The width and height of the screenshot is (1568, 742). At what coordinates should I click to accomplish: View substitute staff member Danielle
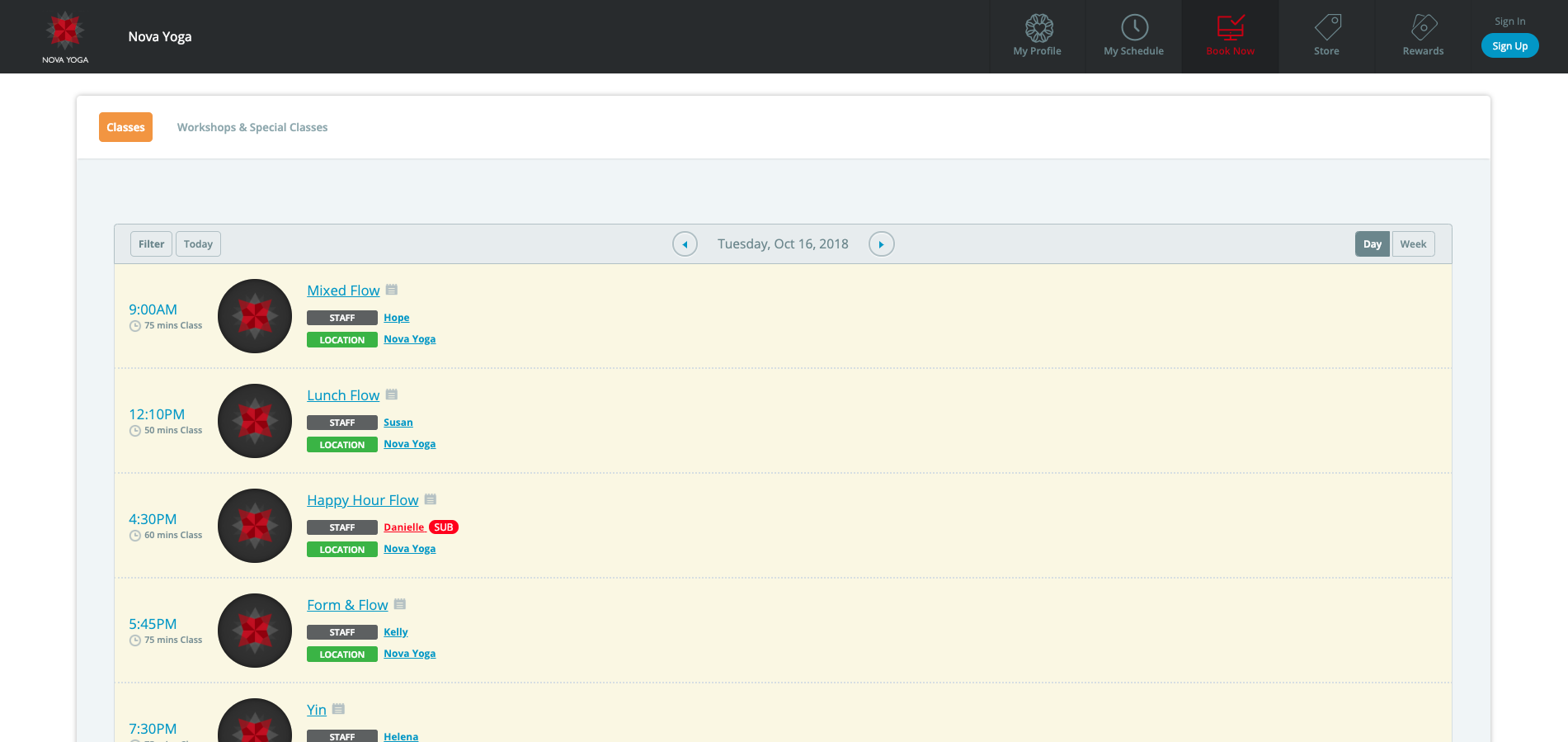click(x=404, y=527)
